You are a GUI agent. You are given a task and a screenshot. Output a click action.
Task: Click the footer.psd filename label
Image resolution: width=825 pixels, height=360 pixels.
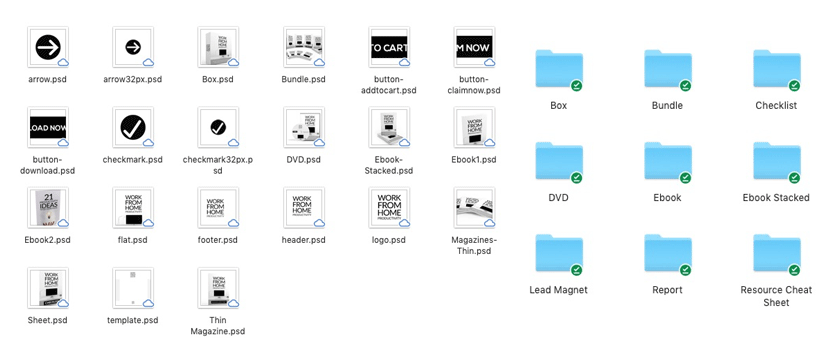[218, 240]
